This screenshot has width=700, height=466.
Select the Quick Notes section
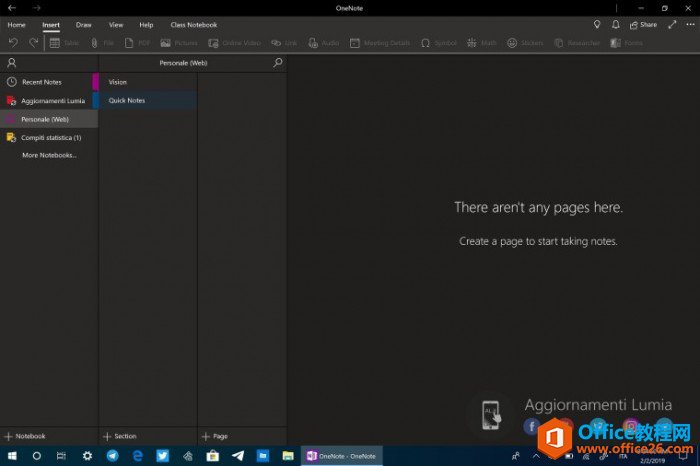point(148,100)
